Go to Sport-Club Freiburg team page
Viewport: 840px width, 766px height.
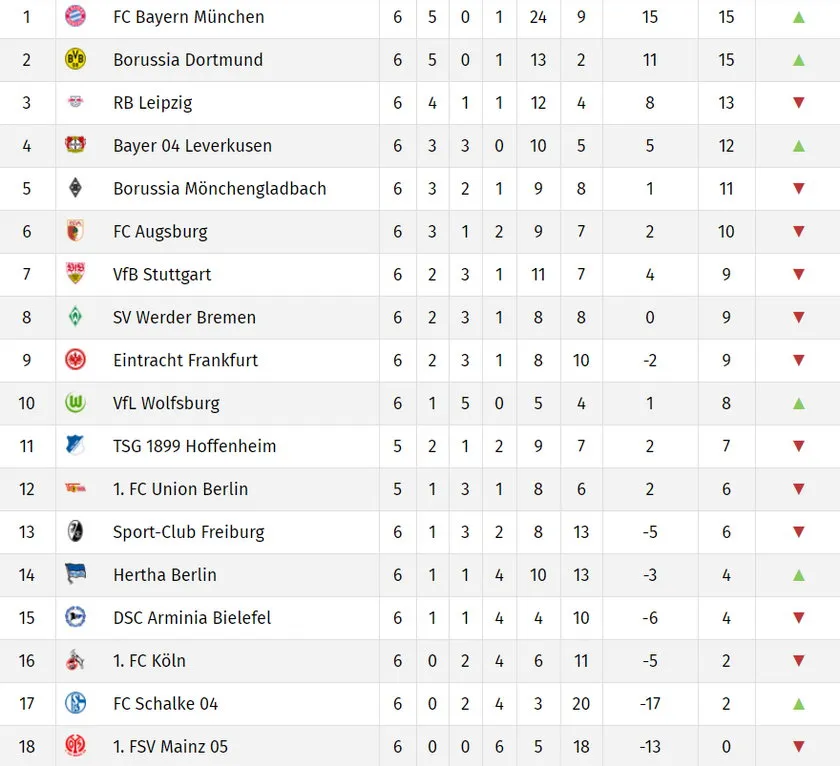coord(188,532)
